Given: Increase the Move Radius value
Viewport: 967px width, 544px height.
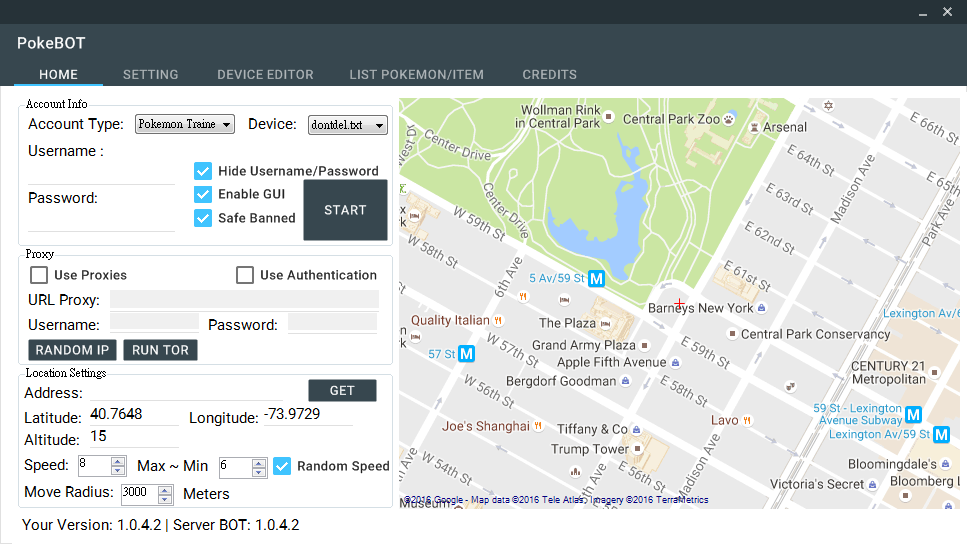Looking at the screenshot, I should 165,490.
